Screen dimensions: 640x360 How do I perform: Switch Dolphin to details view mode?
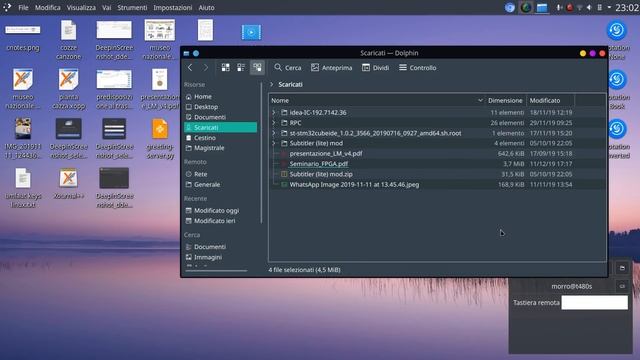[257, 68]
